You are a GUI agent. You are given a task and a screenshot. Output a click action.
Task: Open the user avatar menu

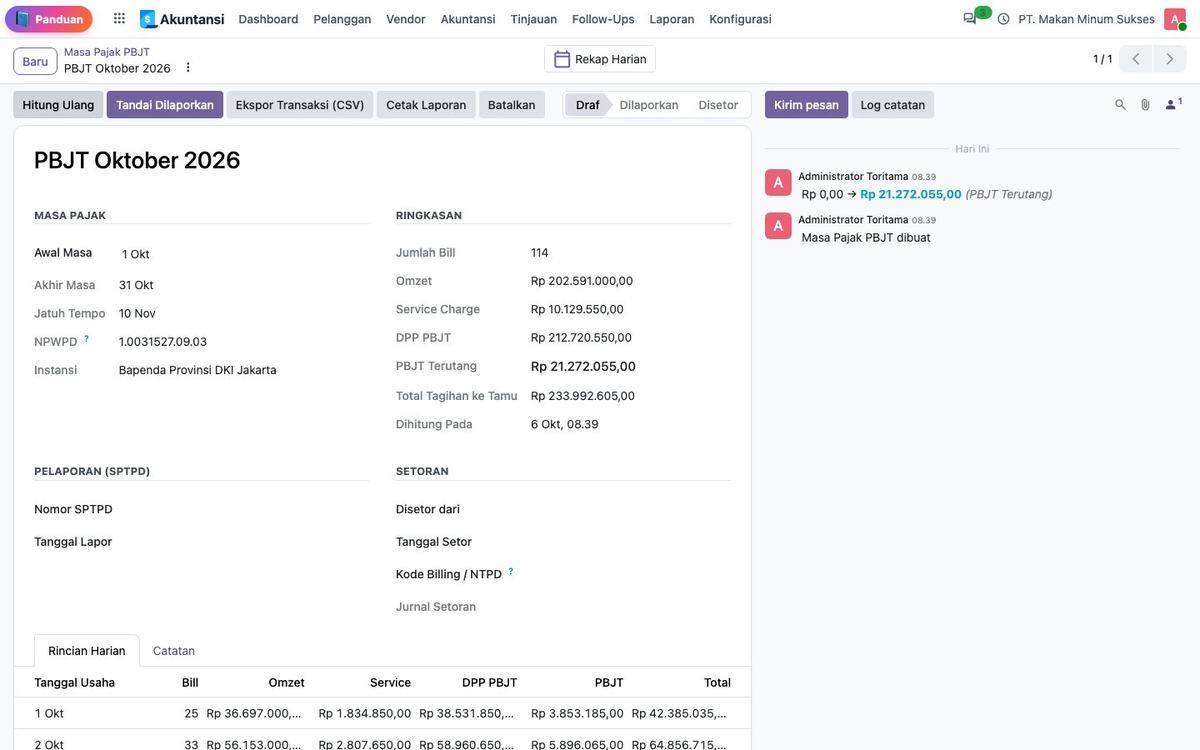point(1174,19)
